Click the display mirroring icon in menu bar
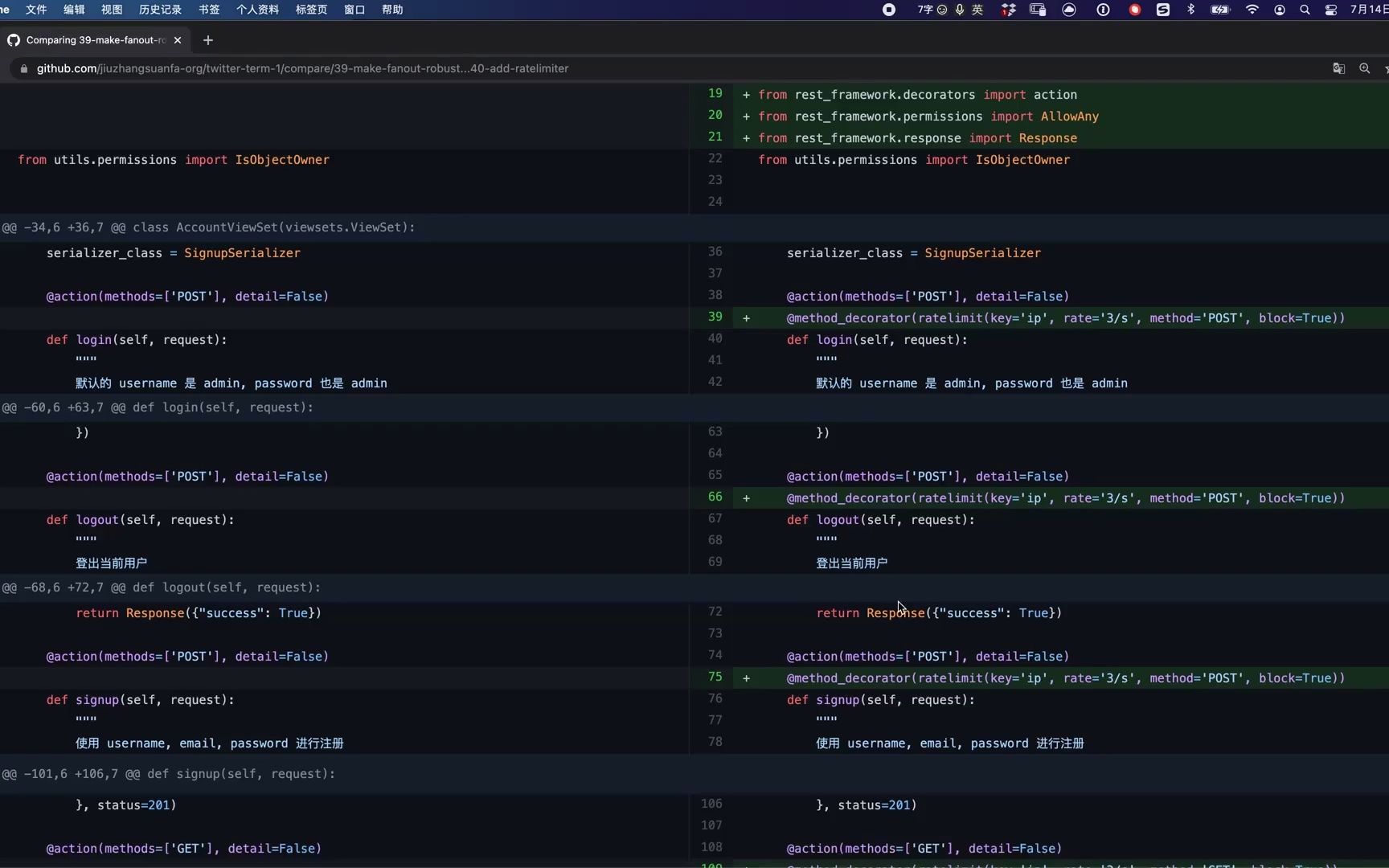This screenshot has width=1389, height=868. (x=1038, y=10)
